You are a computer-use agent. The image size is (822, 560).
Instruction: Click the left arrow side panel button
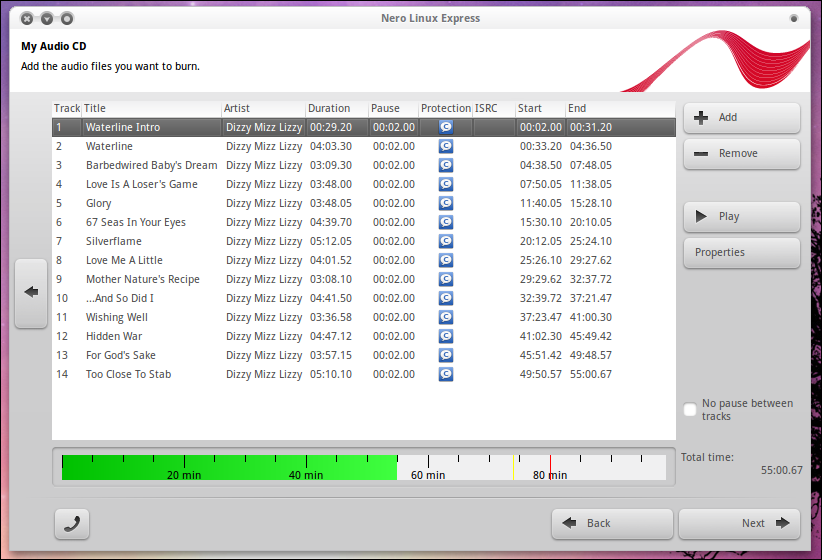click(31, 293)
